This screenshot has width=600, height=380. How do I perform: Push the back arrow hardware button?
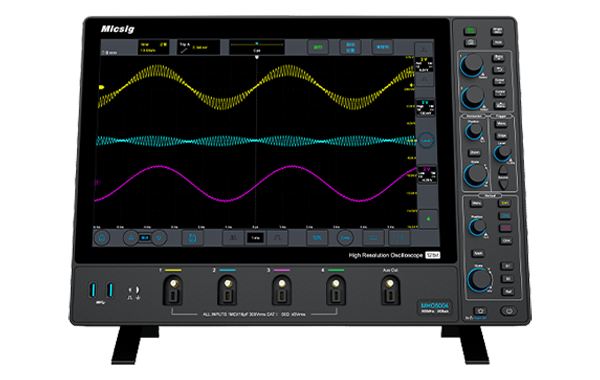point(499,69)
